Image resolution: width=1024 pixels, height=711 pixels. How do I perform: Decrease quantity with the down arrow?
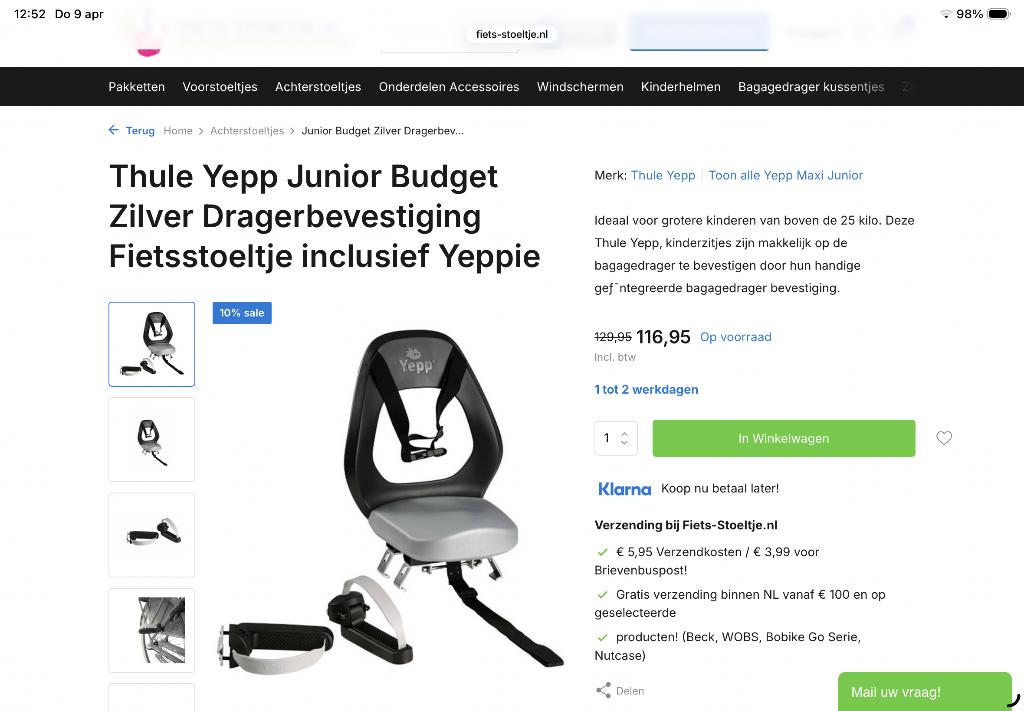[x=624, y=443]
